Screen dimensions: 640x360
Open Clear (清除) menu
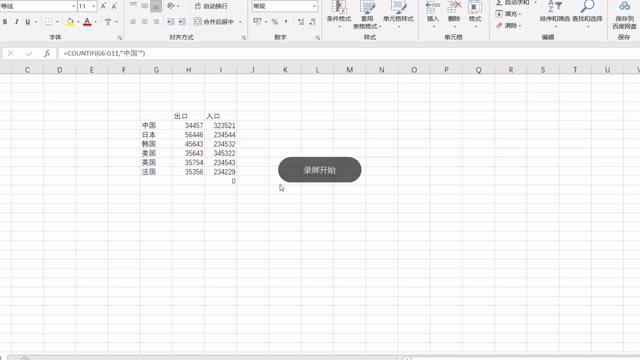509,25
